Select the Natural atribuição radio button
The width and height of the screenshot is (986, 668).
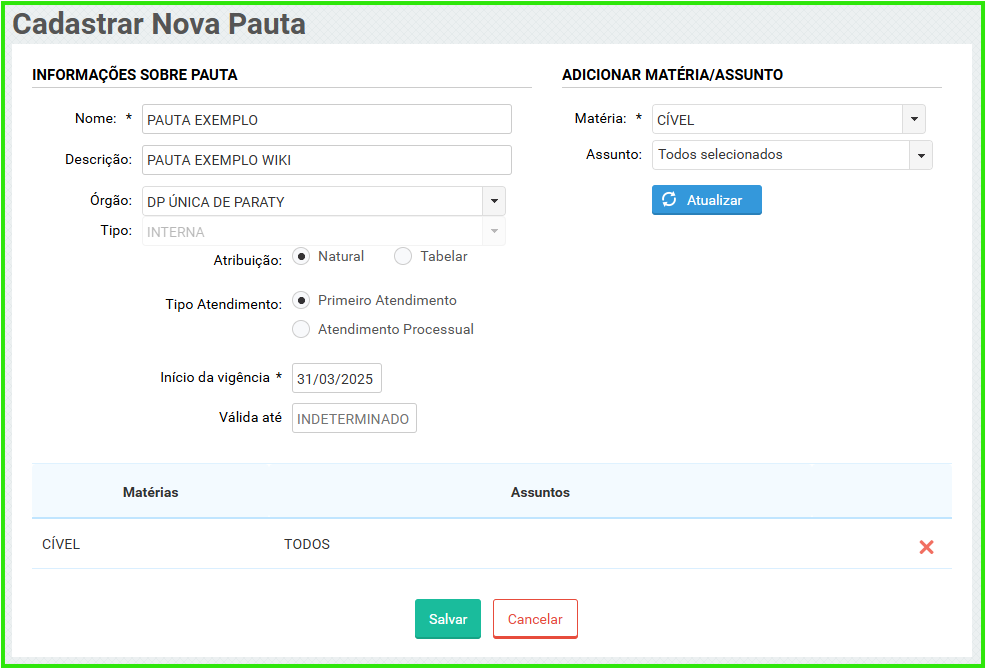coord(301,257)
